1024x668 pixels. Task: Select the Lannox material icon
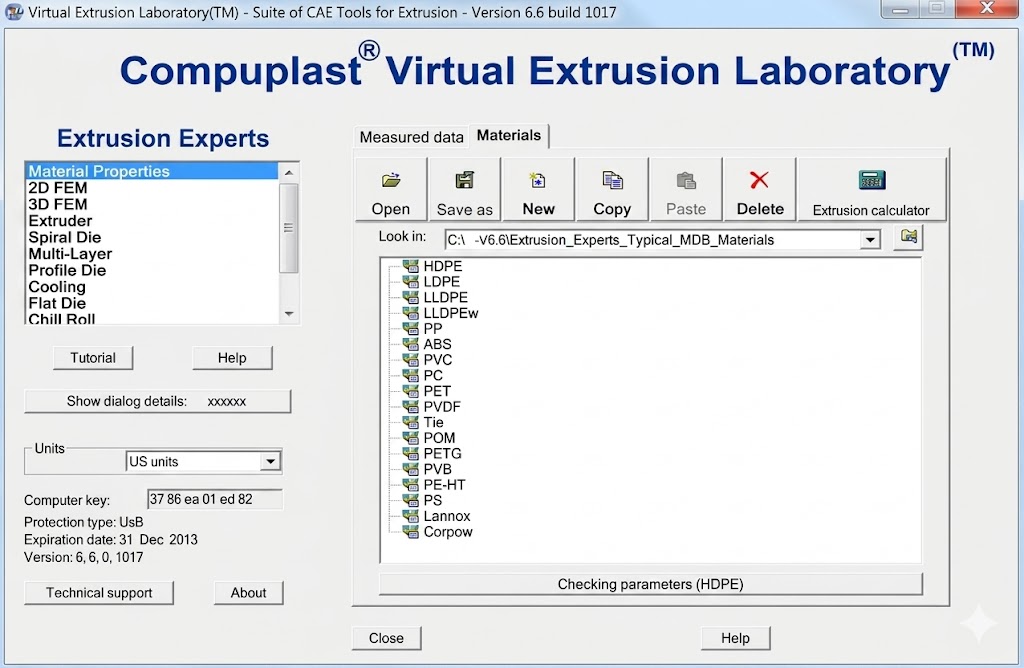(x=411, y=517)
